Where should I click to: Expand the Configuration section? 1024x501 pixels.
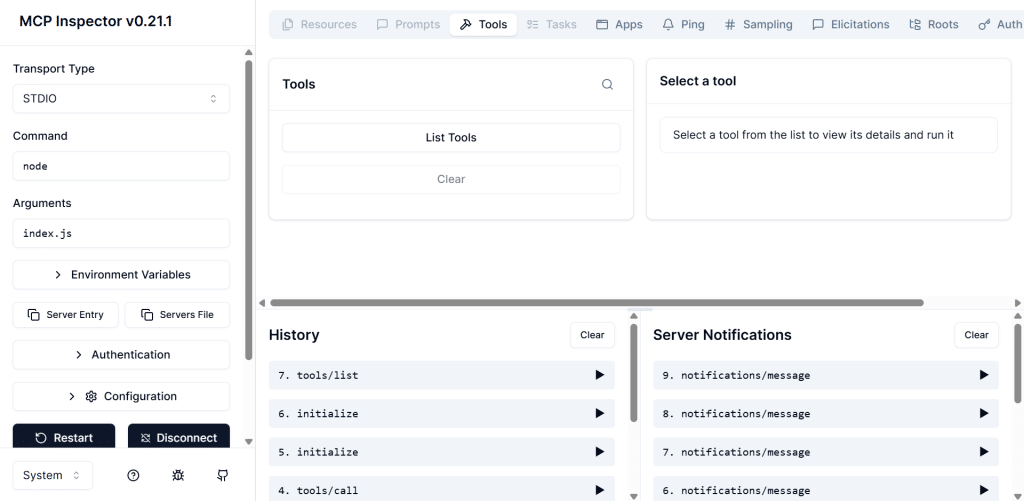click(121, 397)
